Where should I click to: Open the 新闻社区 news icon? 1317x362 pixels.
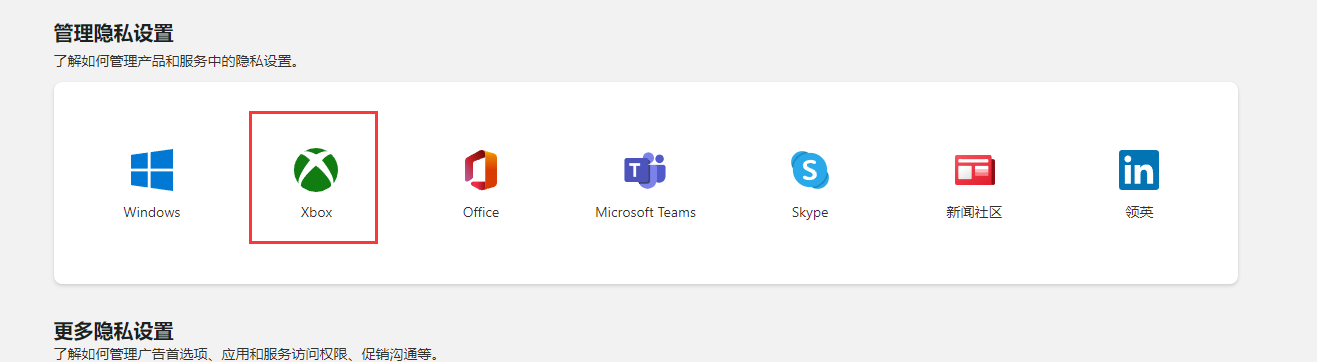tap(974, 171)
